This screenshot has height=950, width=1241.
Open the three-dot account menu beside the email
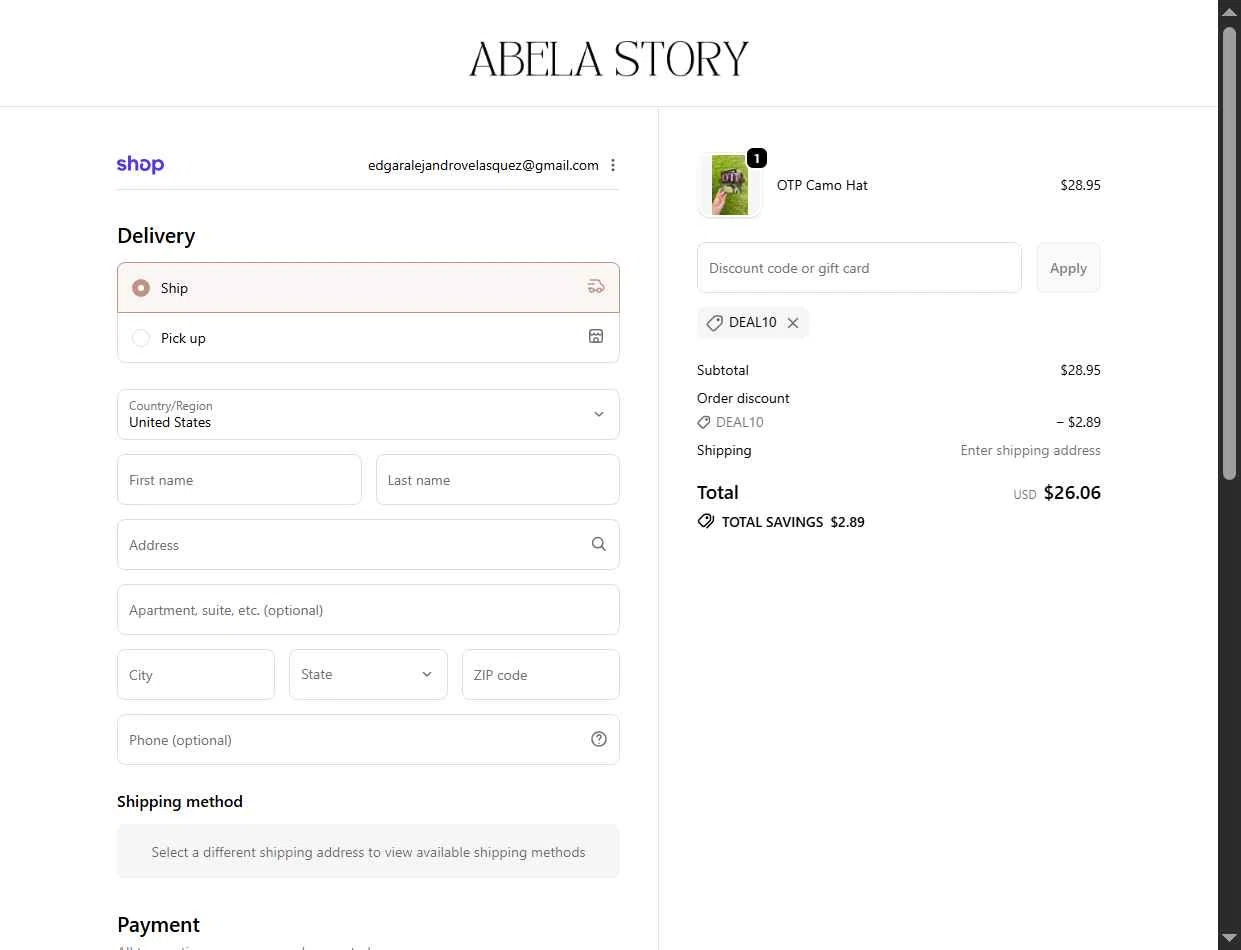[x=613, y=165]
